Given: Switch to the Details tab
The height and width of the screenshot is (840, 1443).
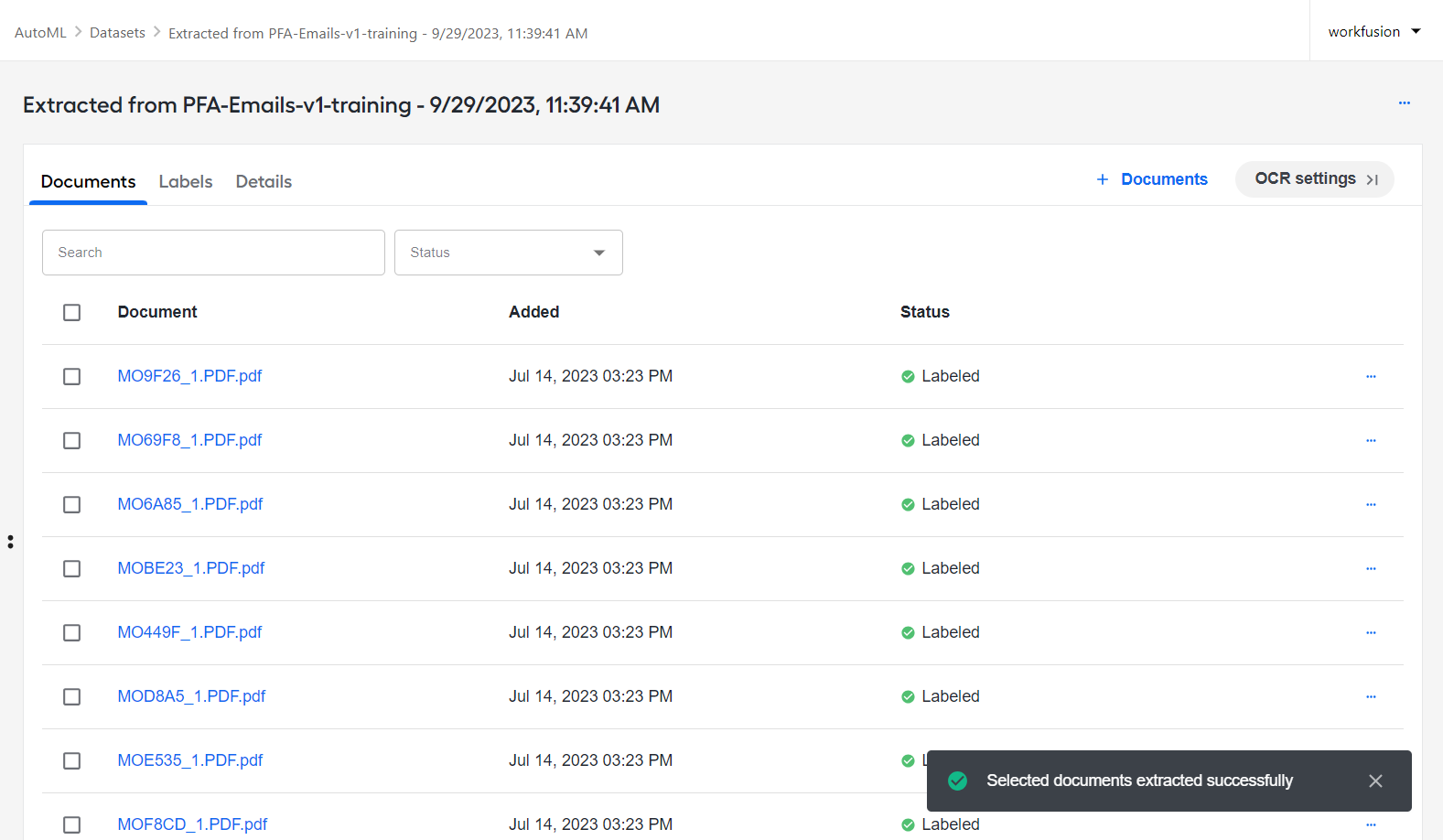Looking at the screenshot, I should [264, 181].
